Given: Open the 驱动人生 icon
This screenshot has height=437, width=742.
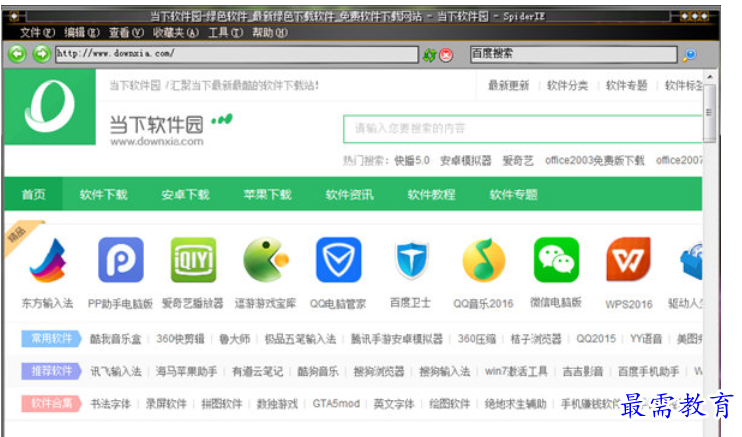Looking at the screenshot, I should (x=692, y=260).
